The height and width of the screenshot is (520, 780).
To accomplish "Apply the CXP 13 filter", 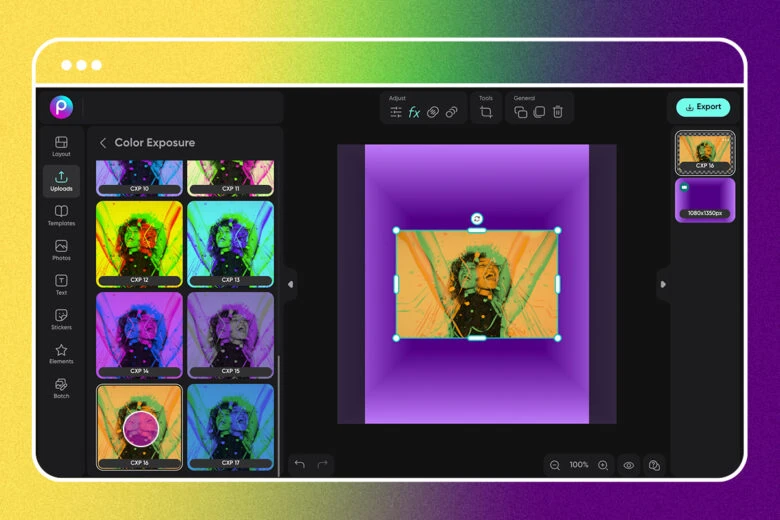I will pyautogui.click(x=230, y=244).
